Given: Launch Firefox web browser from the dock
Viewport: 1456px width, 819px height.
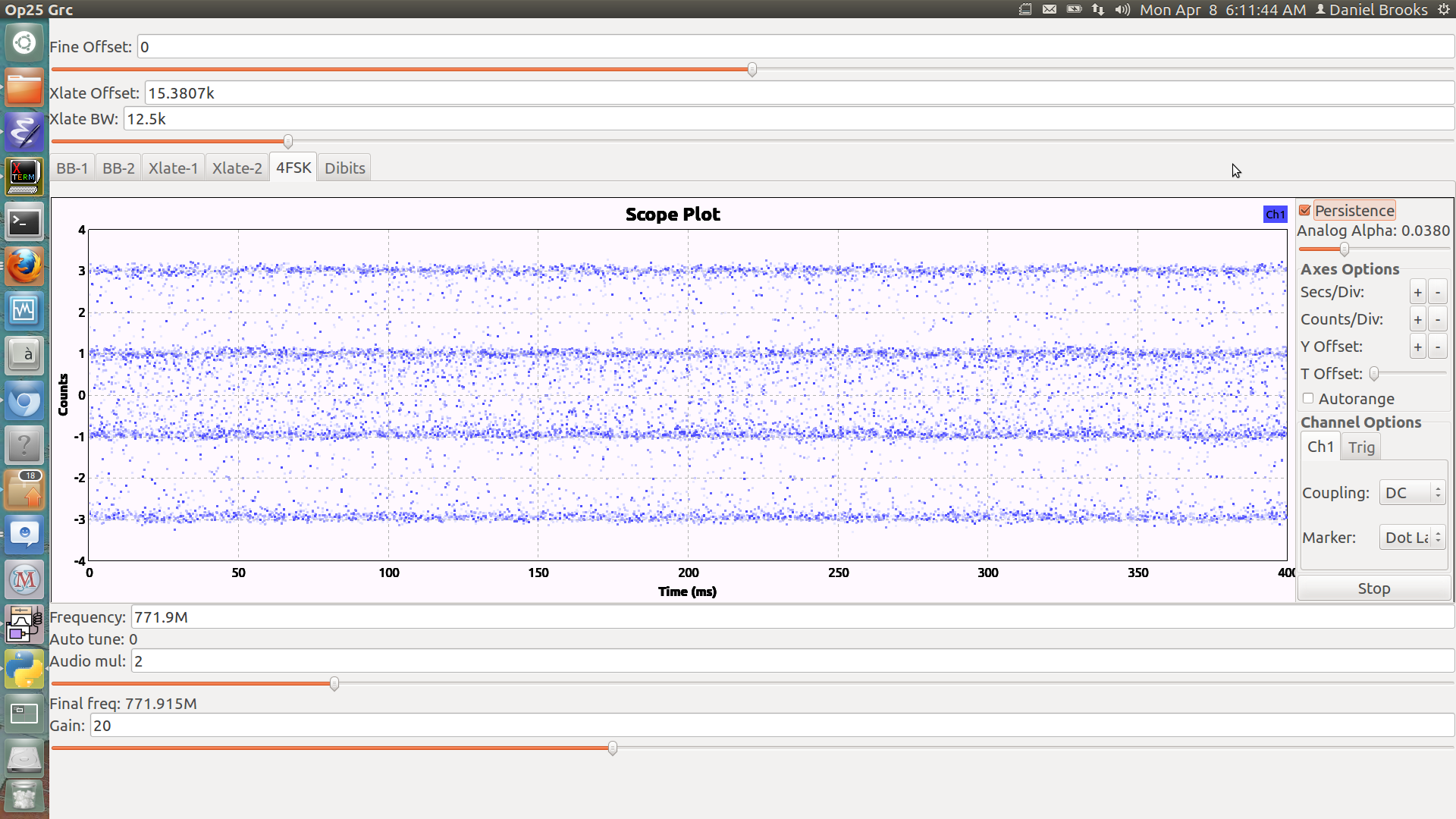Looking at the screenshot, I should [x=24, y=266].
